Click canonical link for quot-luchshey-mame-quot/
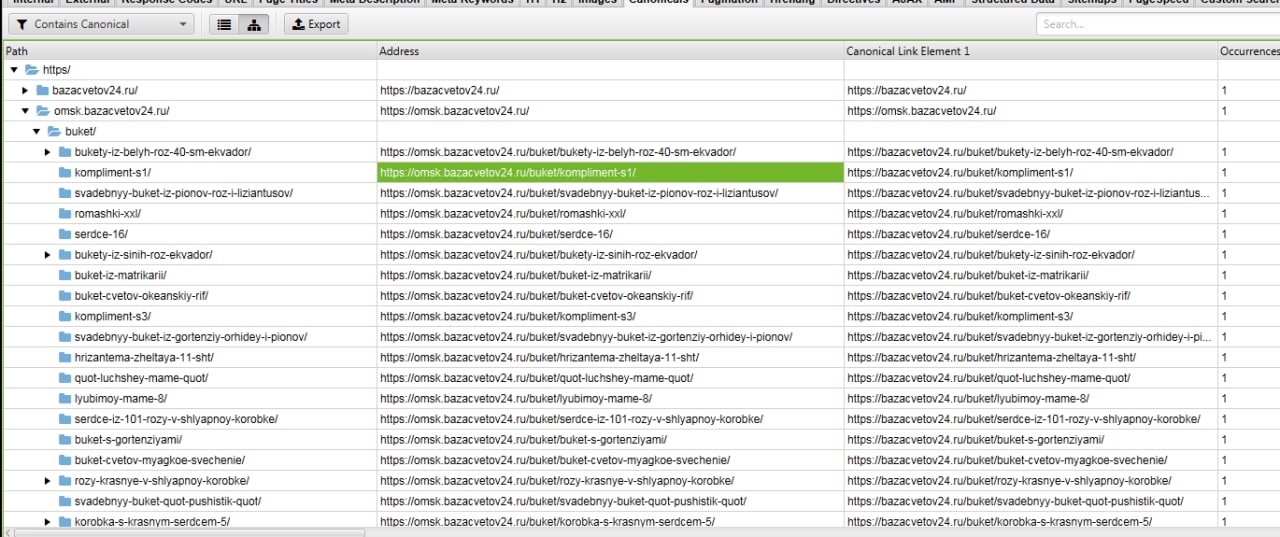 pos(989,378)
